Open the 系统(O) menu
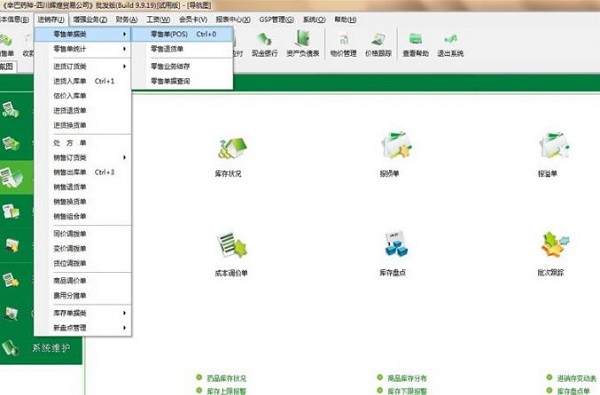The height and width of the screenshot is (395, 600). (x=314, y=19)
